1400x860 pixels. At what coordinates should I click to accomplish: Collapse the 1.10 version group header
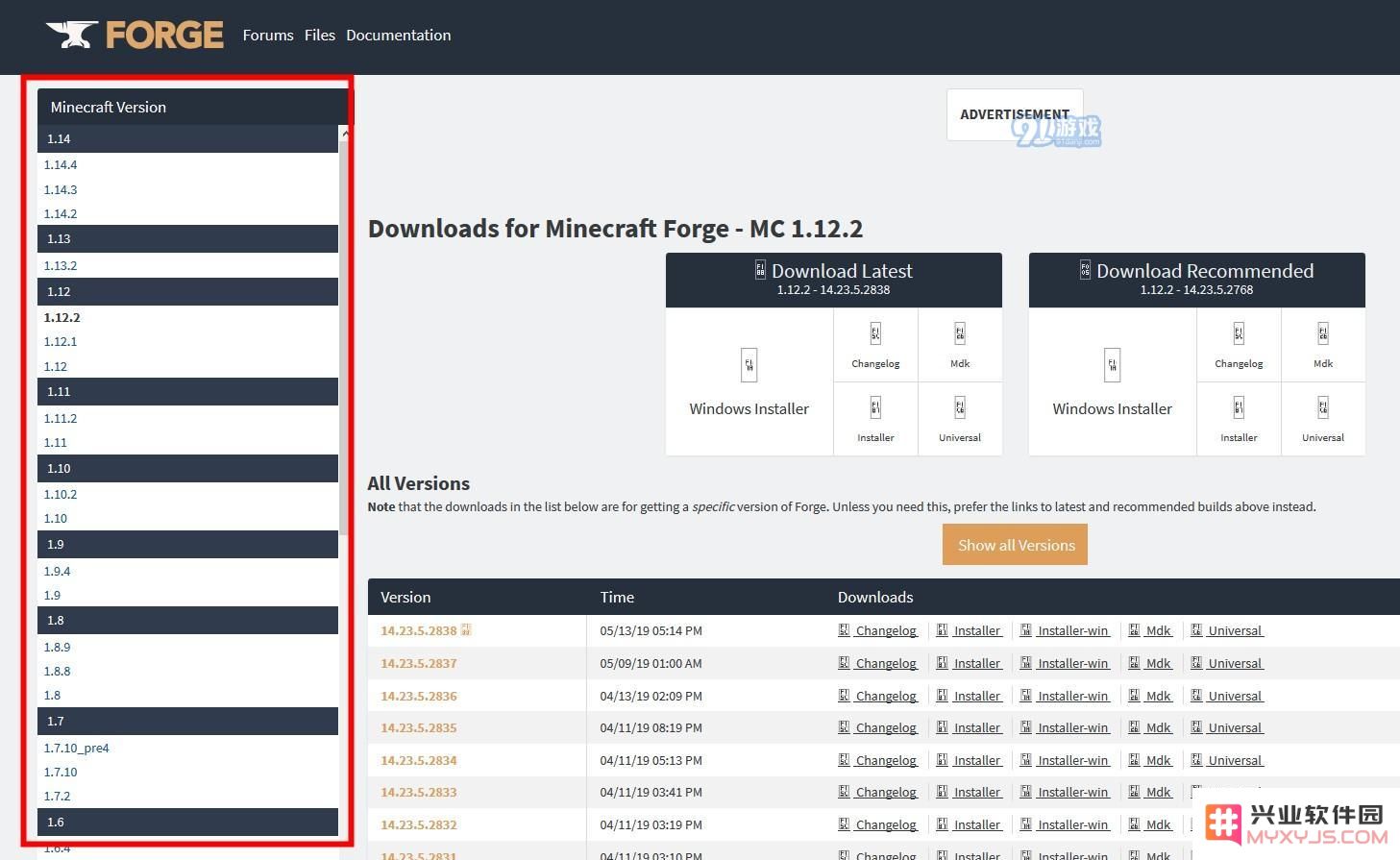coord(188,468)
